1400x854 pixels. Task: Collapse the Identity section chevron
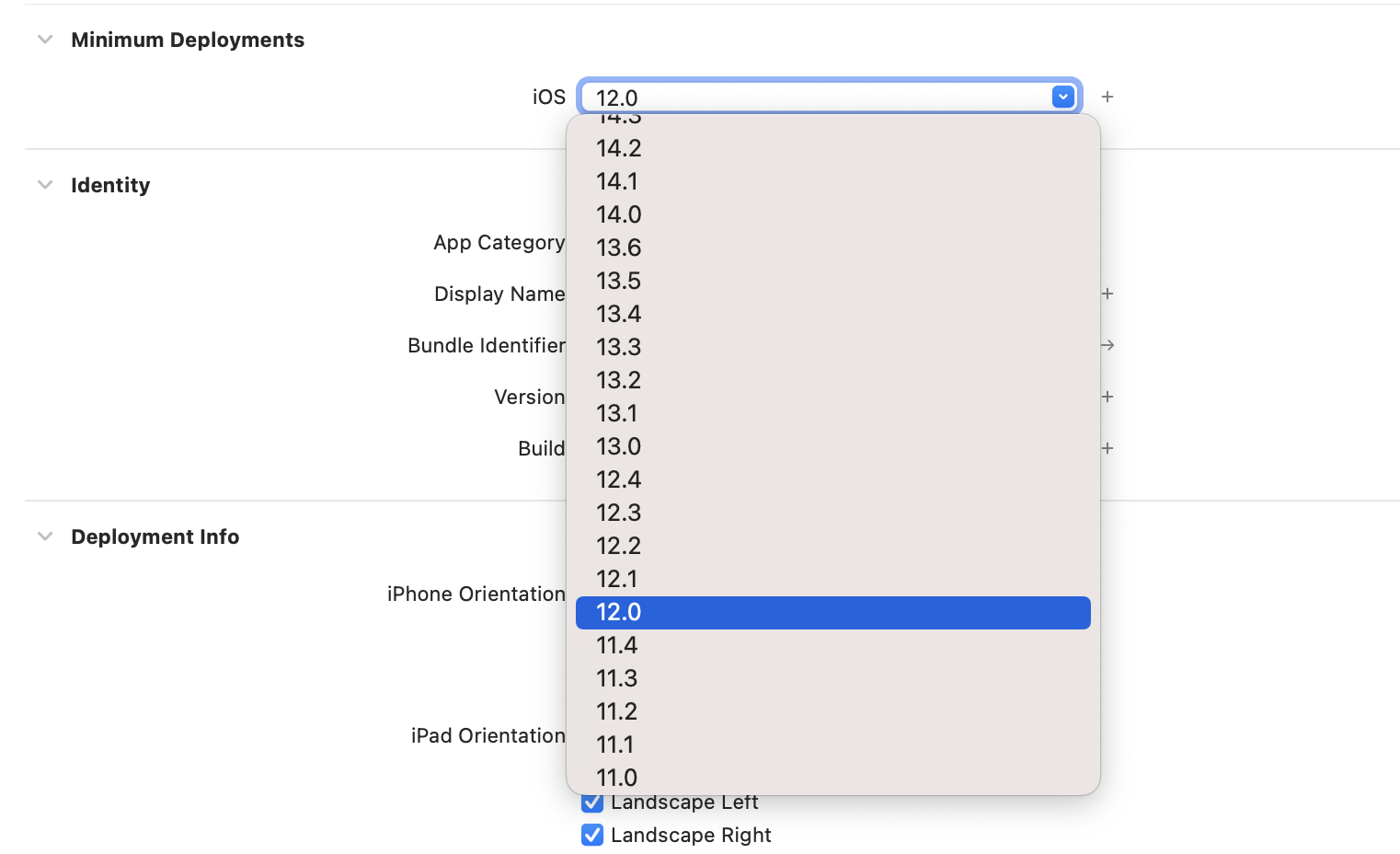click(45, 185)
